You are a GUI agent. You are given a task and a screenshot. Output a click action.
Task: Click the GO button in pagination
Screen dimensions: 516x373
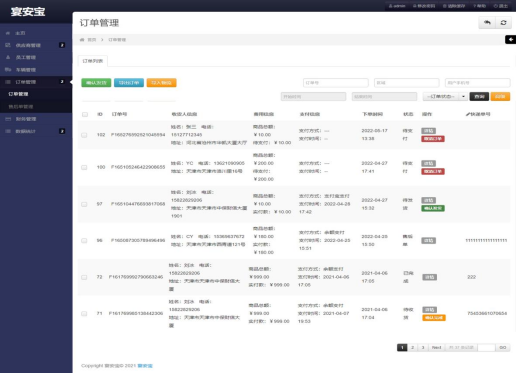[x=503, y=347]
